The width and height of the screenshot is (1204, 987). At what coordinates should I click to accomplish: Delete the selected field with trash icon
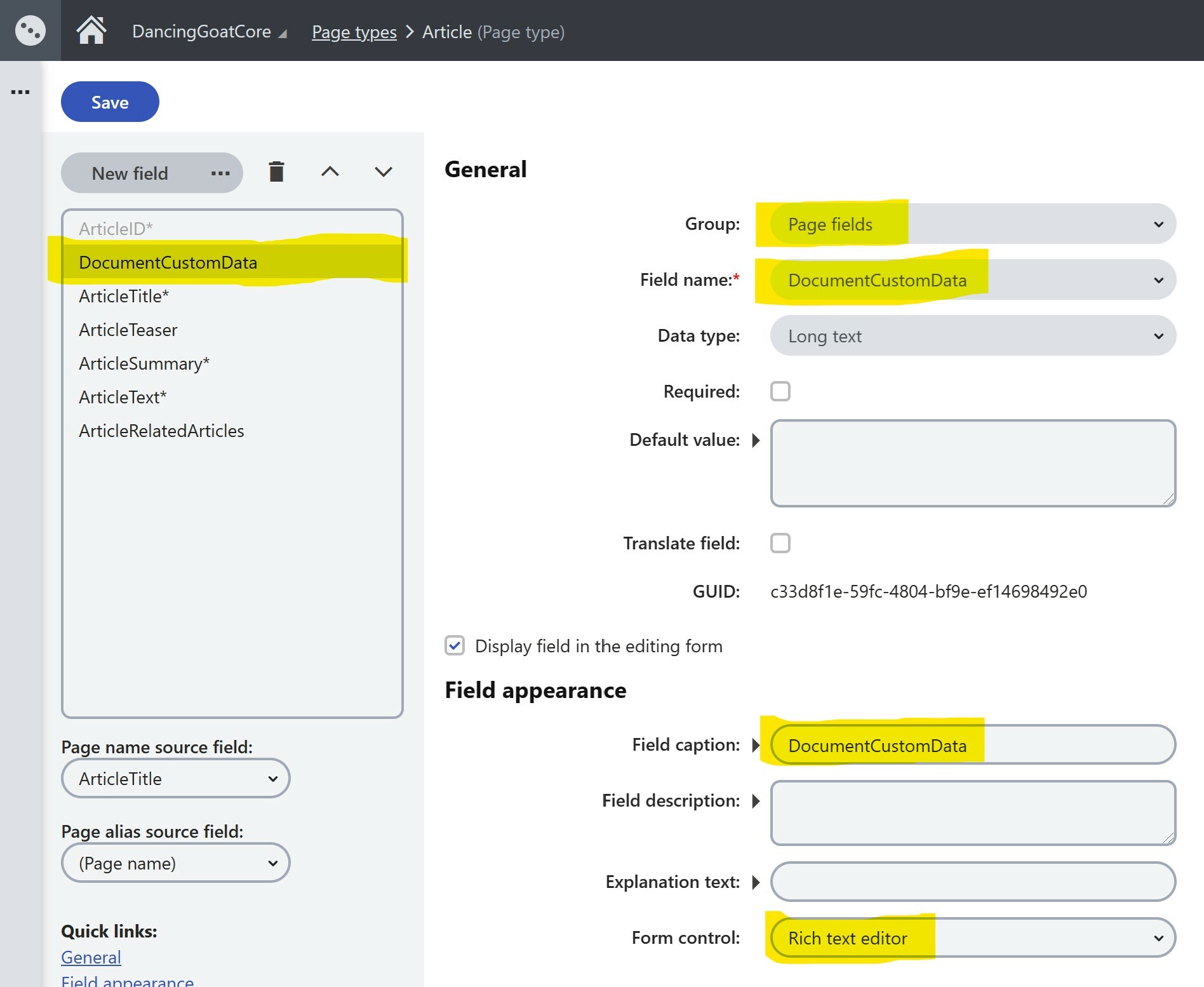[276, 171]
